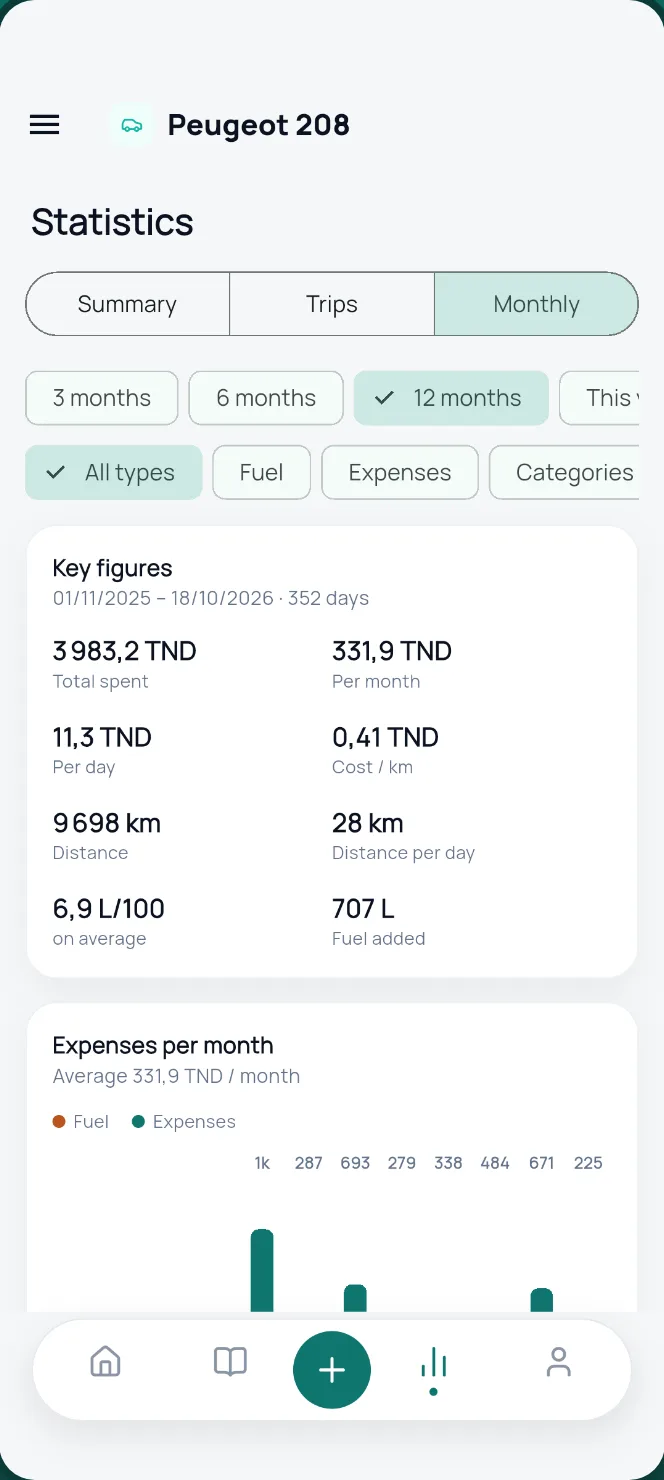664x1480 pixels.
Task: Click the Expenses per month heading
Action: [163, 1045]
